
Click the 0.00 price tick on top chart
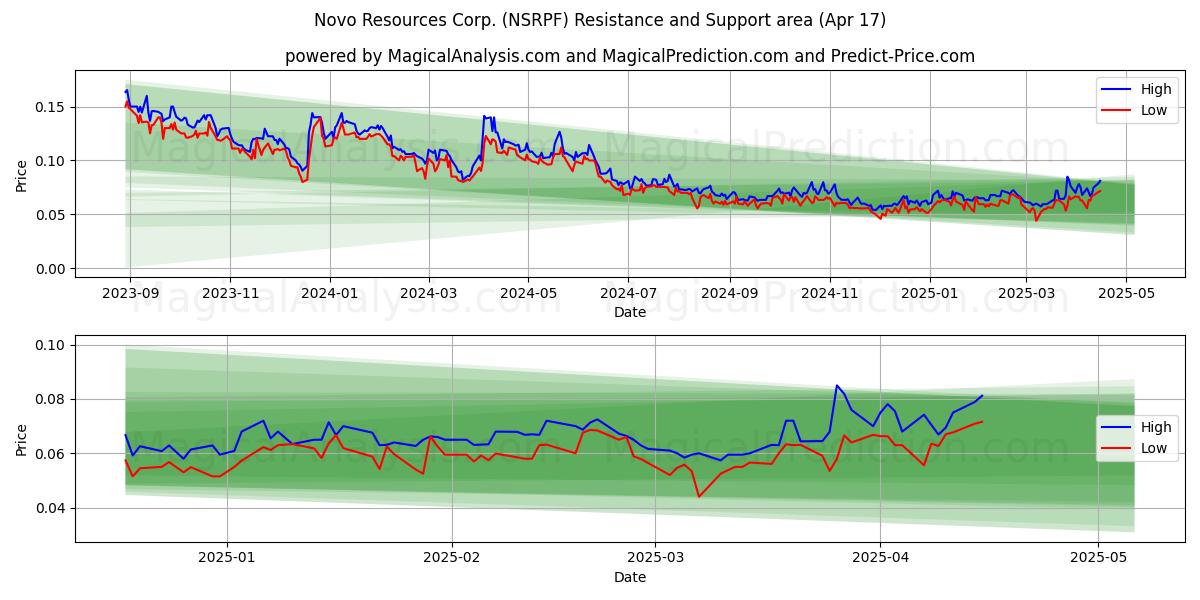52,269
